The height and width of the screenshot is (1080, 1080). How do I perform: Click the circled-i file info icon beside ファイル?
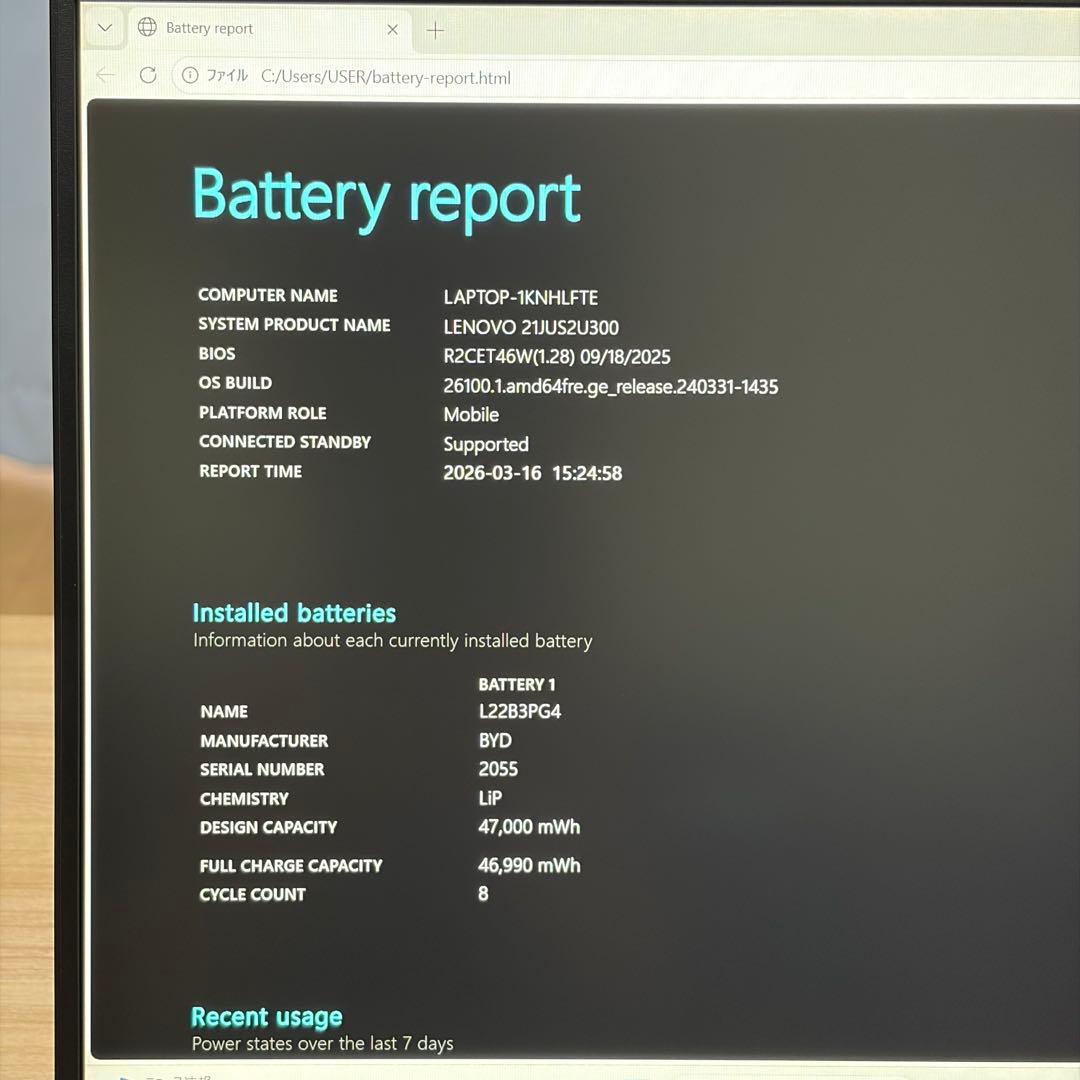pyautogui.click(x=189, y=75)
